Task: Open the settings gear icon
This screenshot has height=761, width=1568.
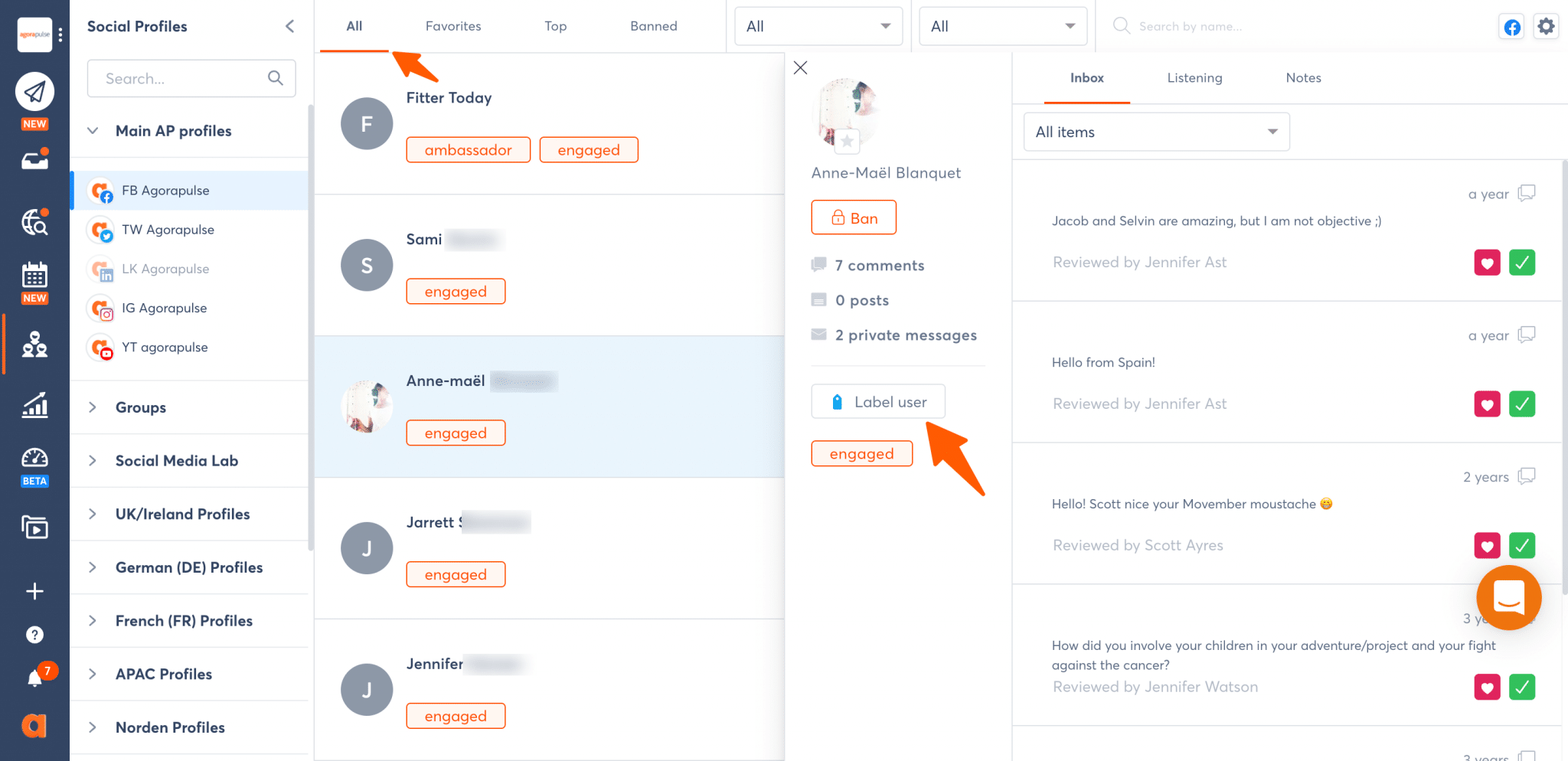Action: (x=1546, y=27)
